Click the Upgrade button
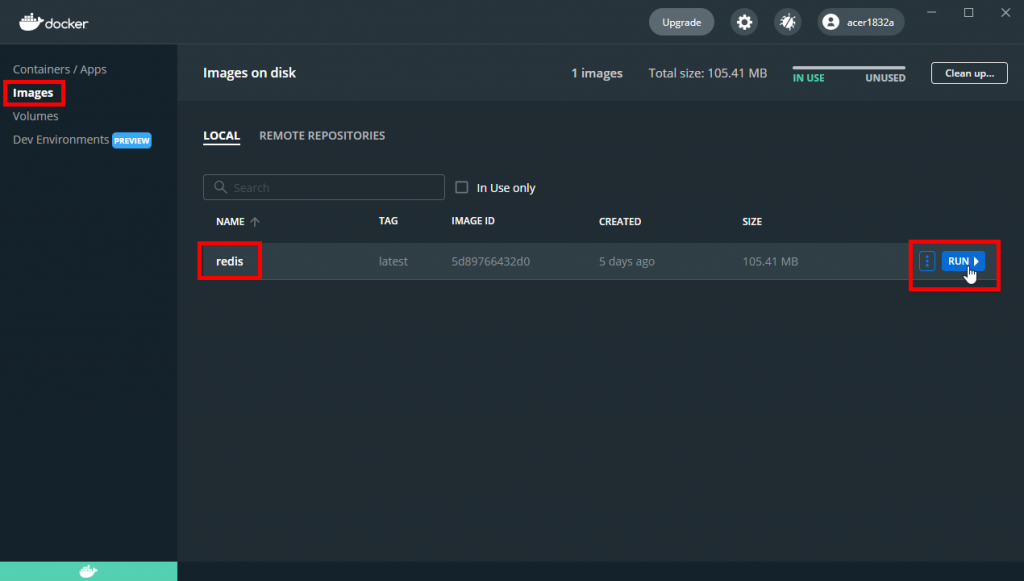The width and height of the screenshot is (1024, 581). click(681, 22)
